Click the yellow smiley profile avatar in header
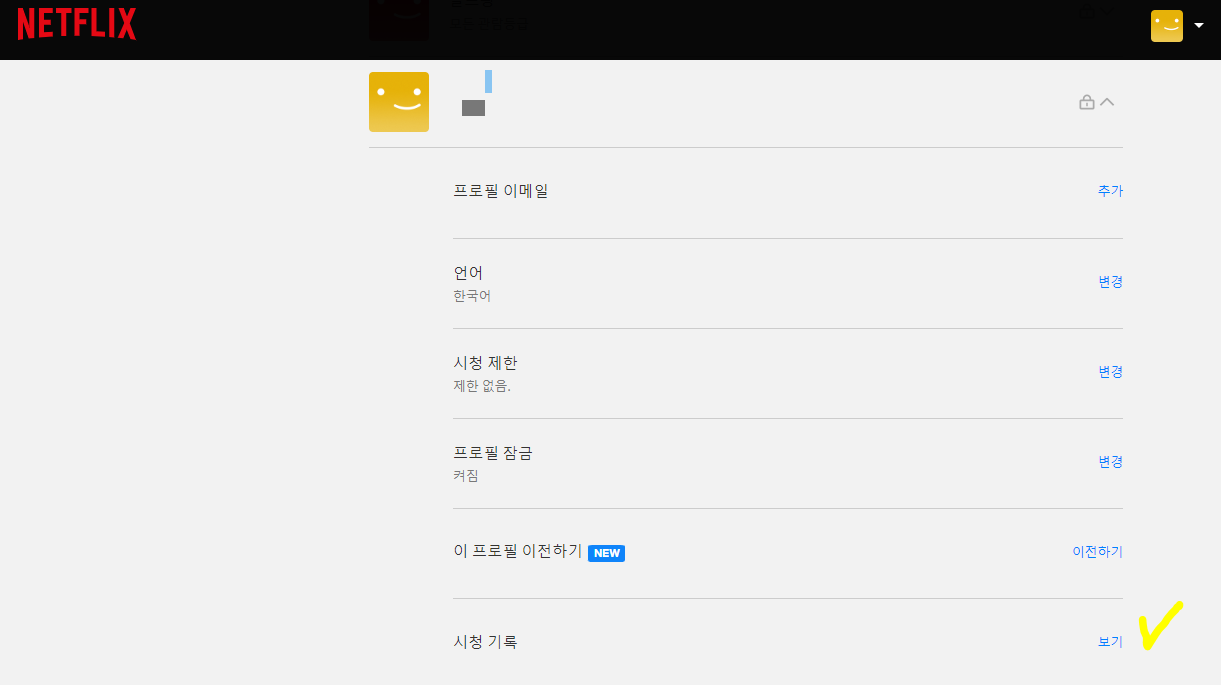Viewport: 1221px width, 685px height. coord(1165,25)
